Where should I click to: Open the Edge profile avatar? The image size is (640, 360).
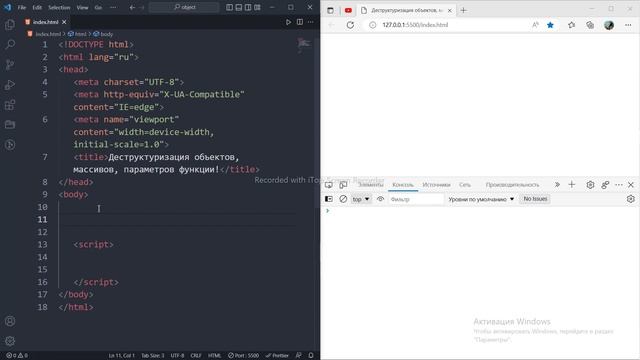click(609, 25)
